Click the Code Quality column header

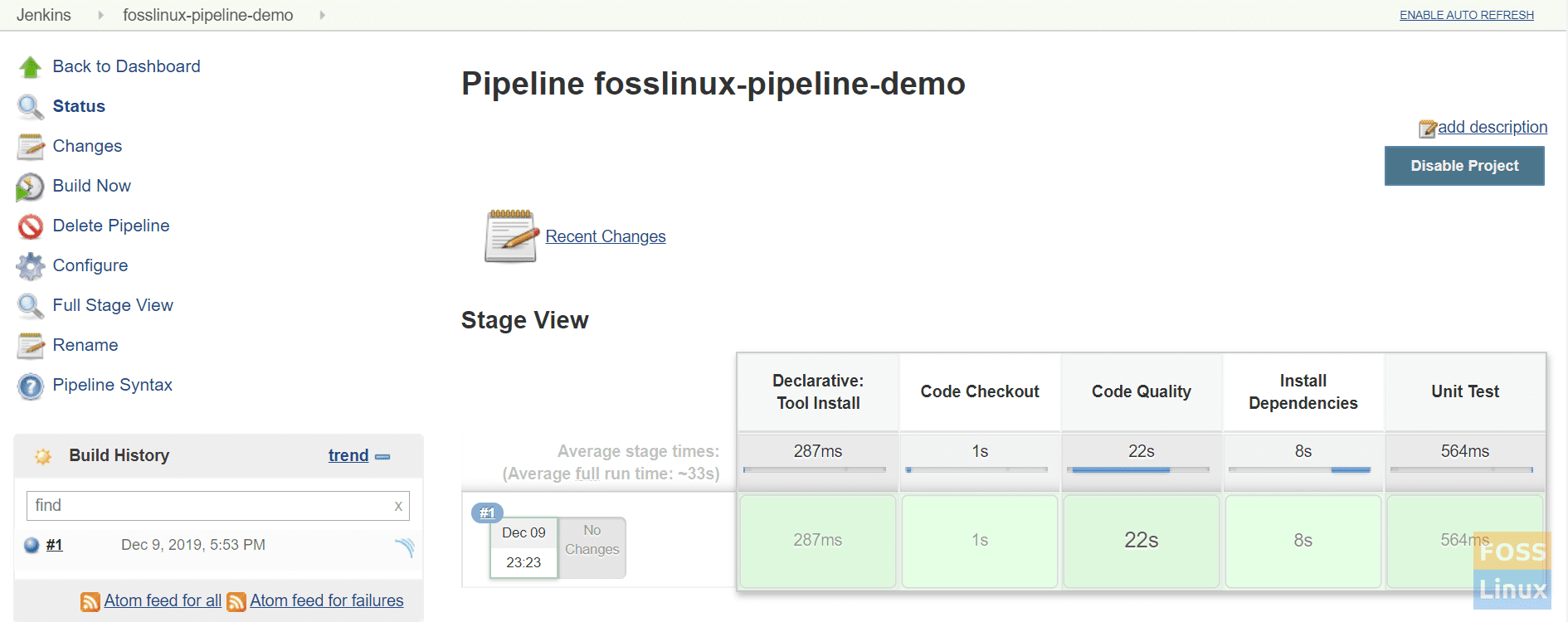tap(1142, 391)
